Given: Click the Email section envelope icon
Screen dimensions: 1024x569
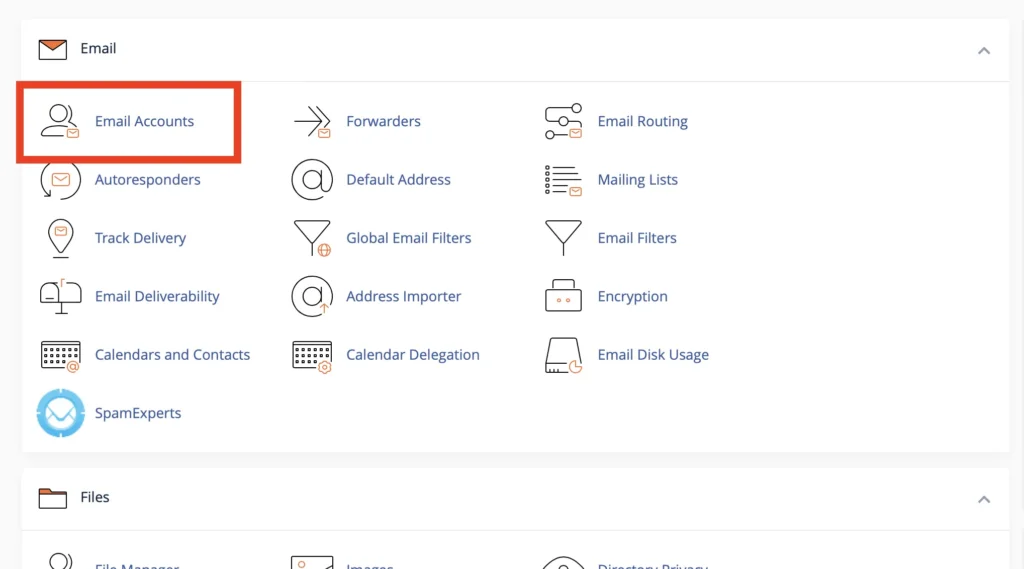Looking at the screenshot, I should coord(52,49).
